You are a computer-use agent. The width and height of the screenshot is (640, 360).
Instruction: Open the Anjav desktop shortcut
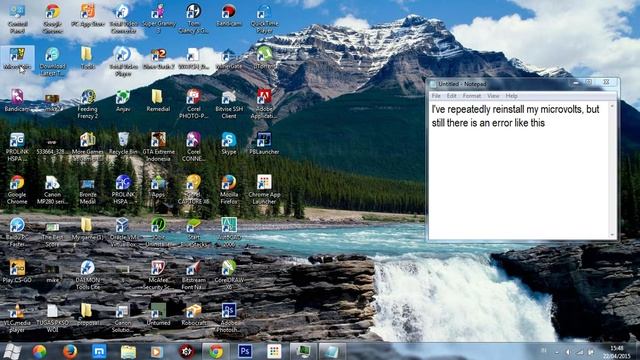123,101
